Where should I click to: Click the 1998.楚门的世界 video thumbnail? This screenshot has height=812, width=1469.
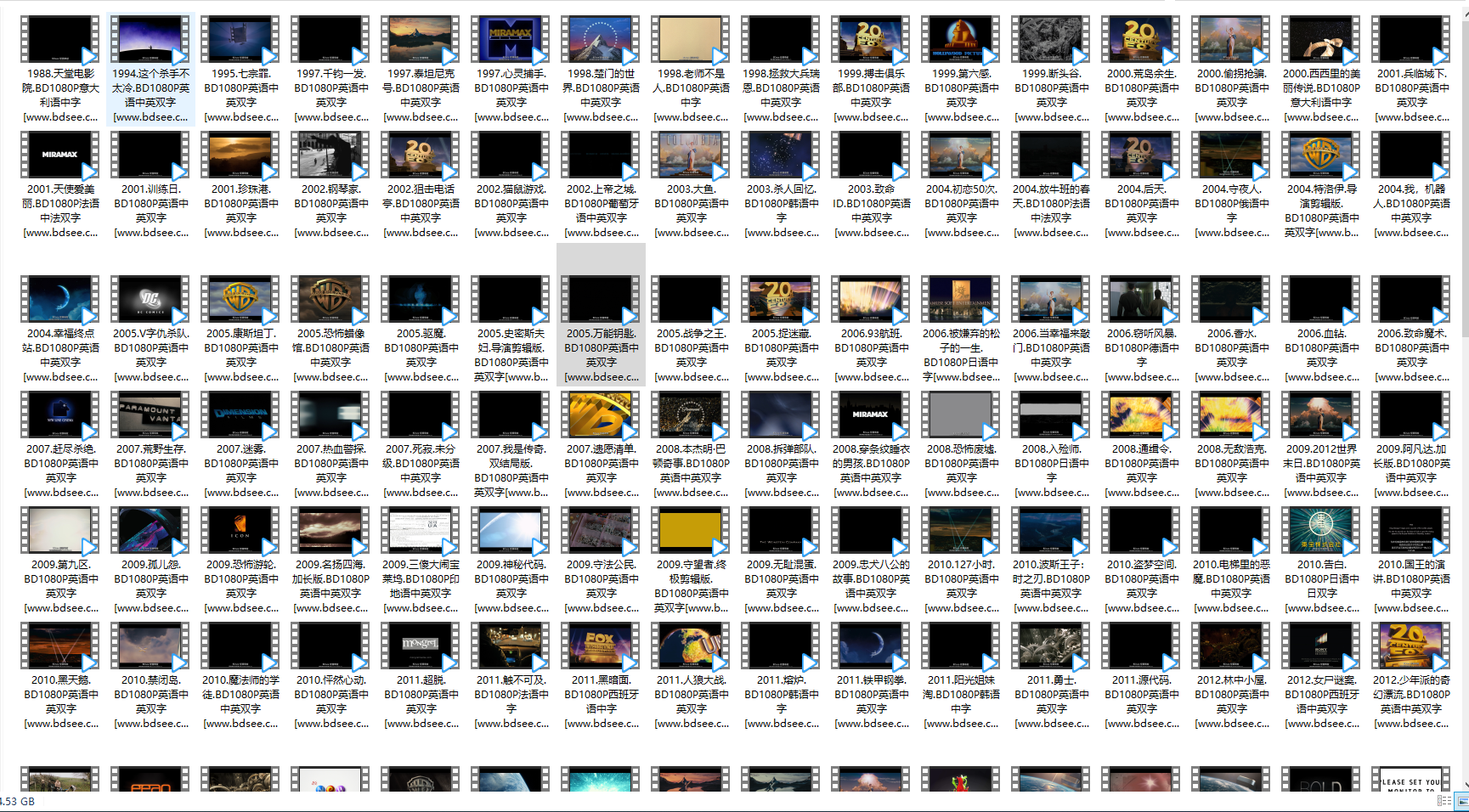(601, 39)
